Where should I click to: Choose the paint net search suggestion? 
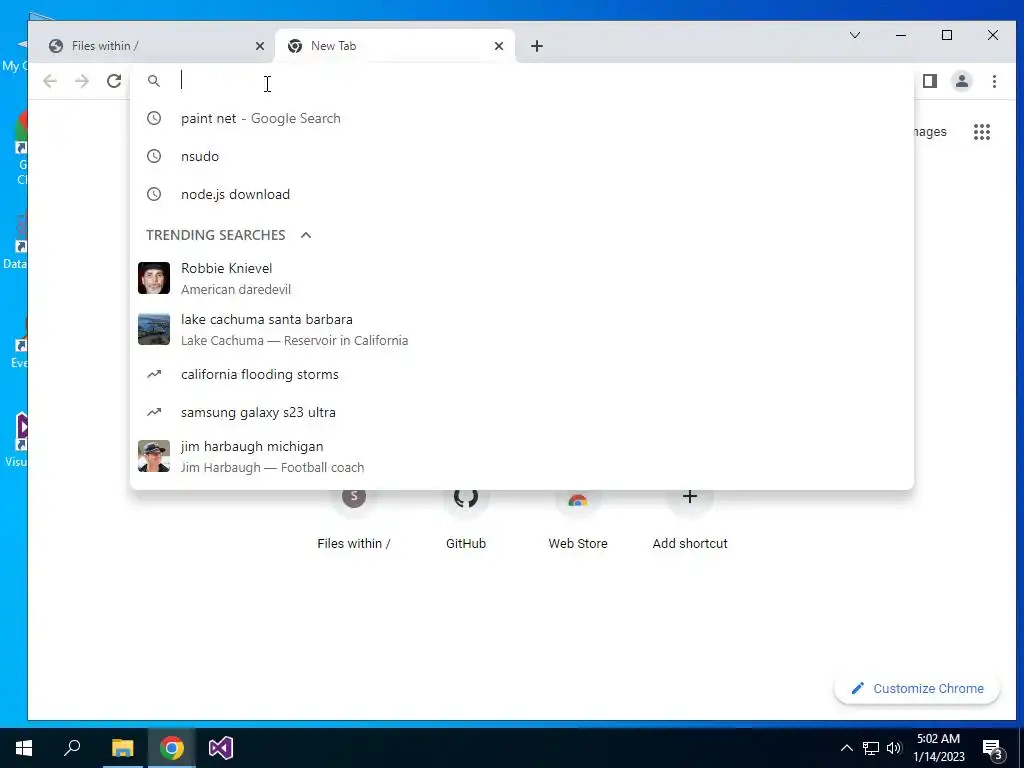(522, 118)
